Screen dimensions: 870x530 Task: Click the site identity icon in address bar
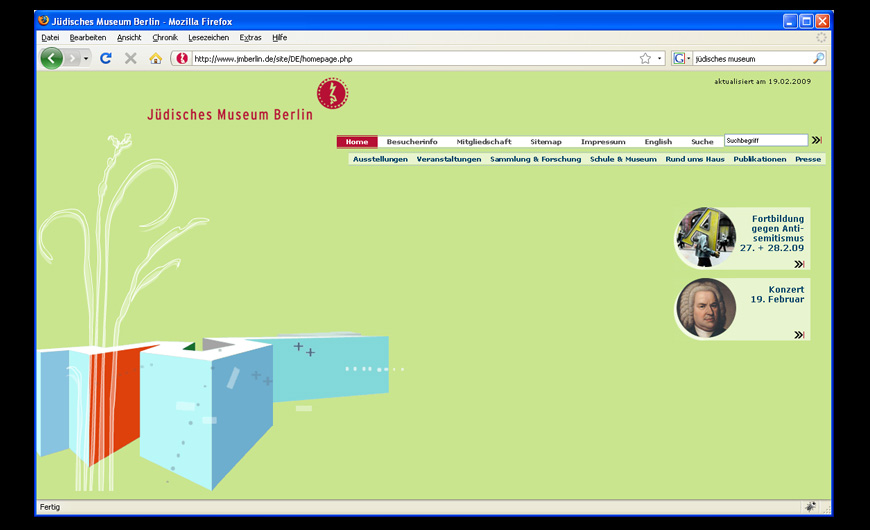point(182,58)
